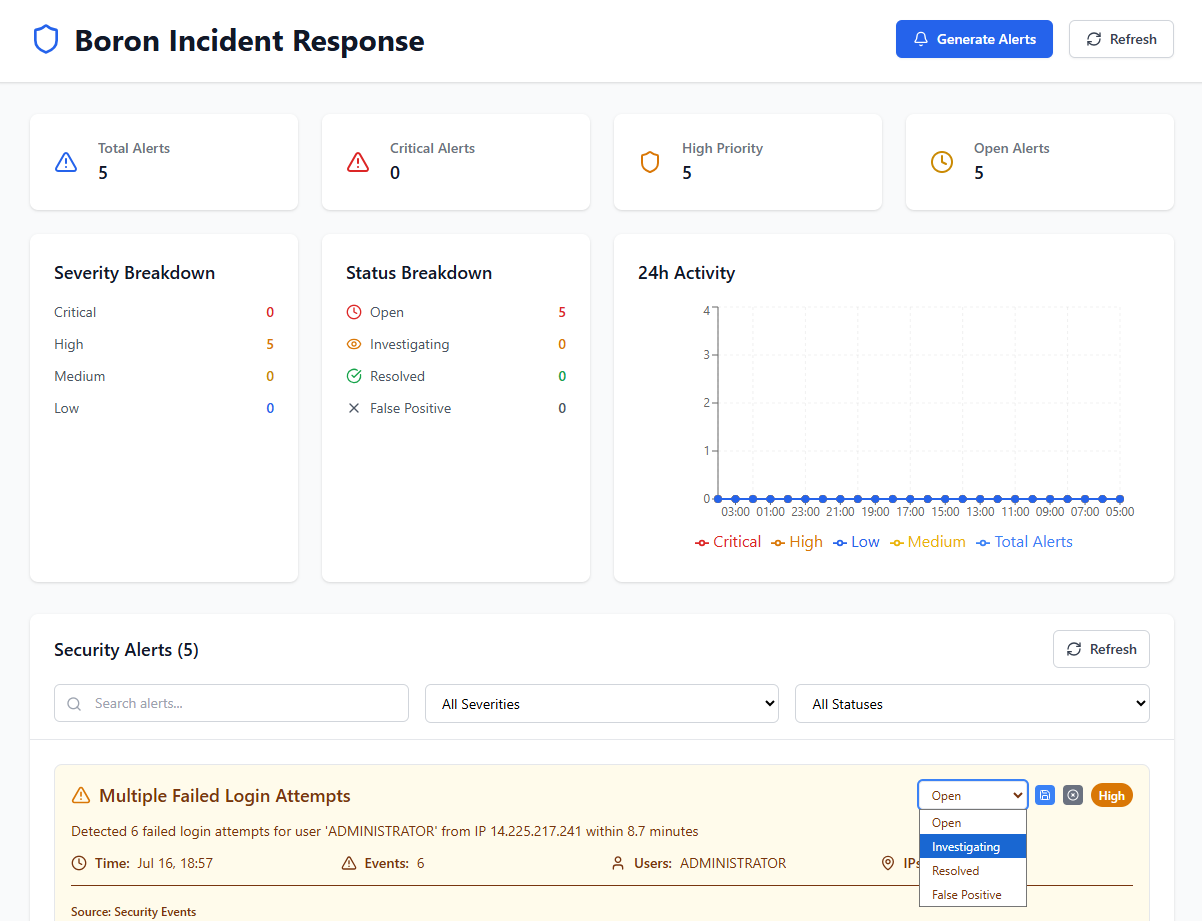Toggle the High series in chart legend
Screen dimensions: 1202x921
pyautogui.click(x=797, y=542)
